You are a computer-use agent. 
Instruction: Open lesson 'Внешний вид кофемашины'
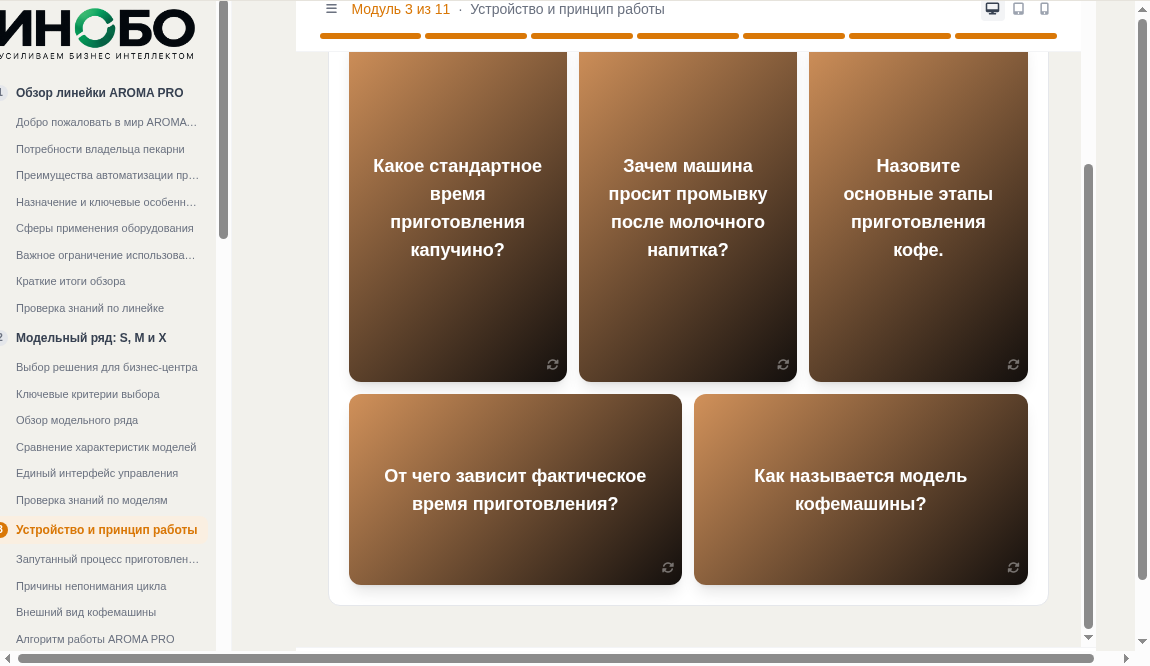[x=86, y=612]
